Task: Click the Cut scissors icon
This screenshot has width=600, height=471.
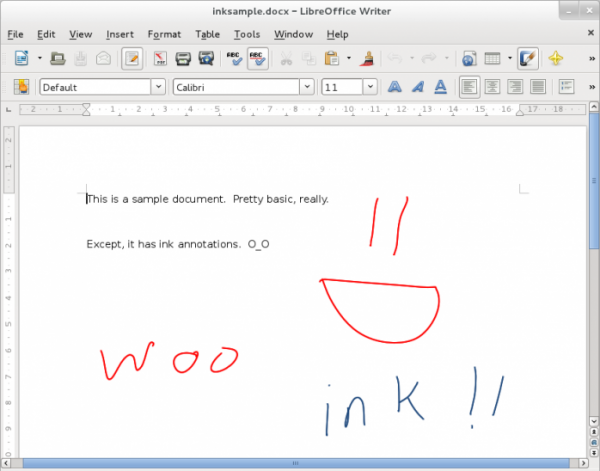Action: (286, 59)
